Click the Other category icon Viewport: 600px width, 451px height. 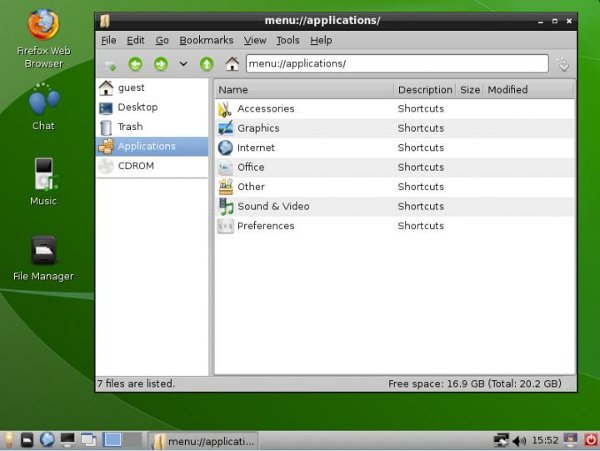pyautogui.click(x=225, y=187)
